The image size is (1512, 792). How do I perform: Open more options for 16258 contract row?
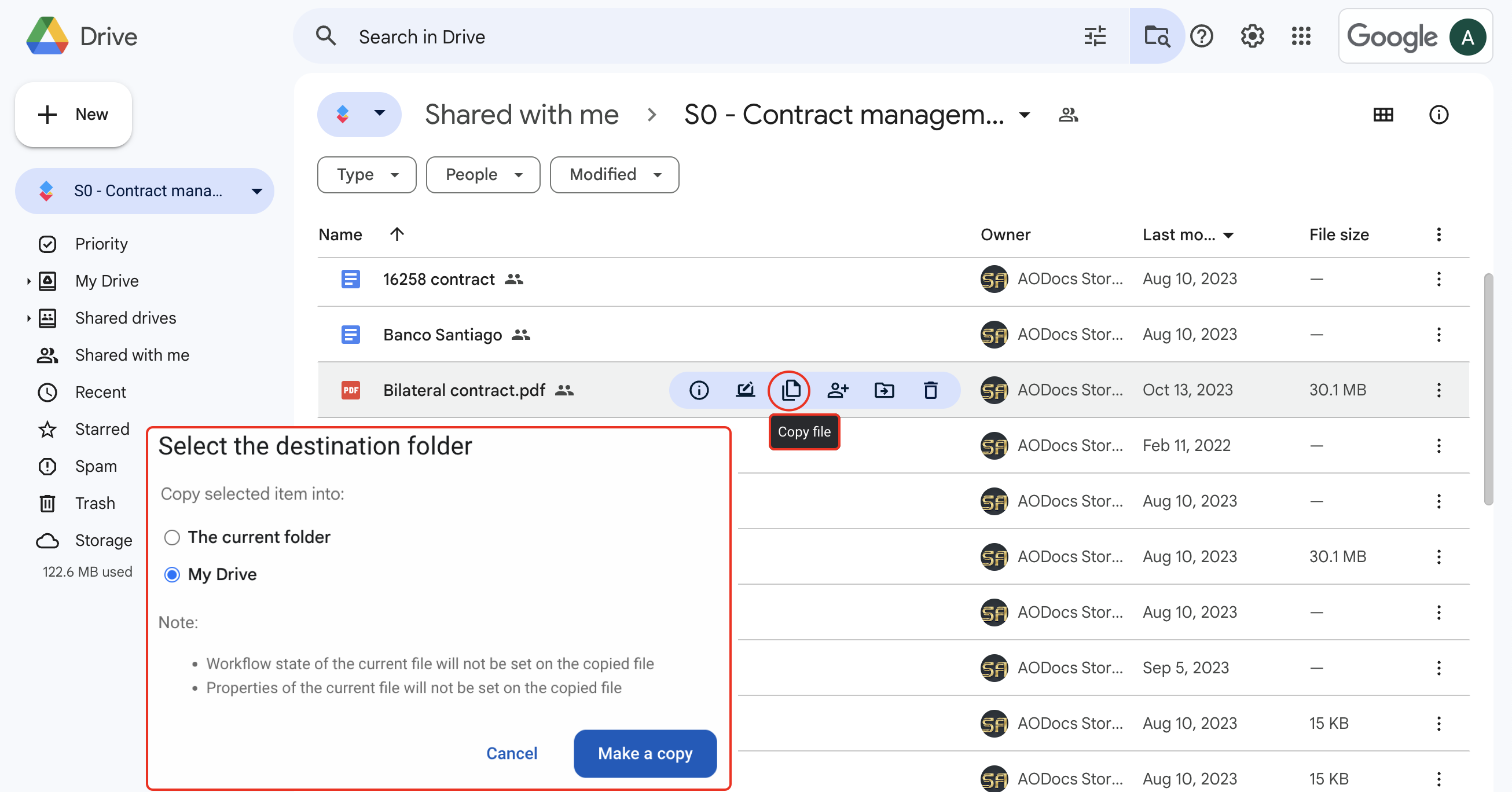pos(1438,279)
